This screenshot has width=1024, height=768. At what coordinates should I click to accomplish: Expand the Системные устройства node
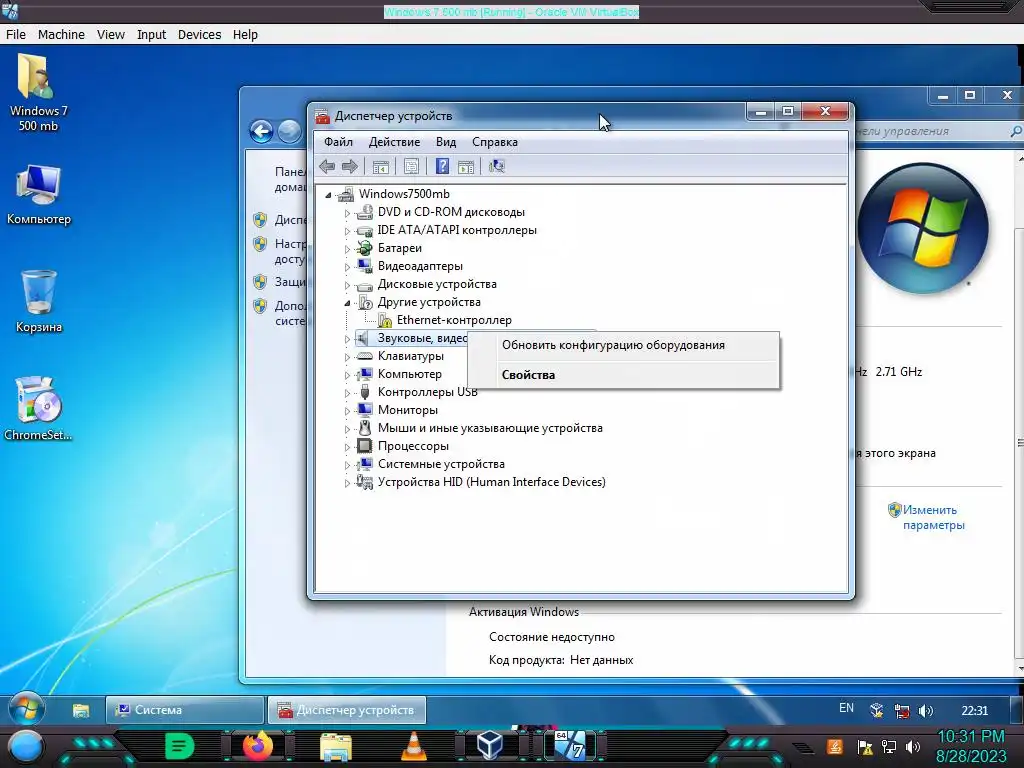point(347,465)
